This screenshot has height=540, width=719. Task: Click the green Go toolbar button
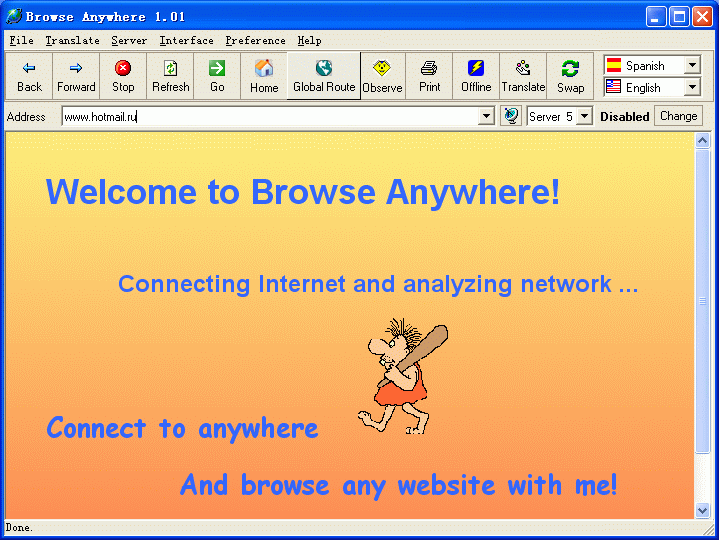pos(217,76)
